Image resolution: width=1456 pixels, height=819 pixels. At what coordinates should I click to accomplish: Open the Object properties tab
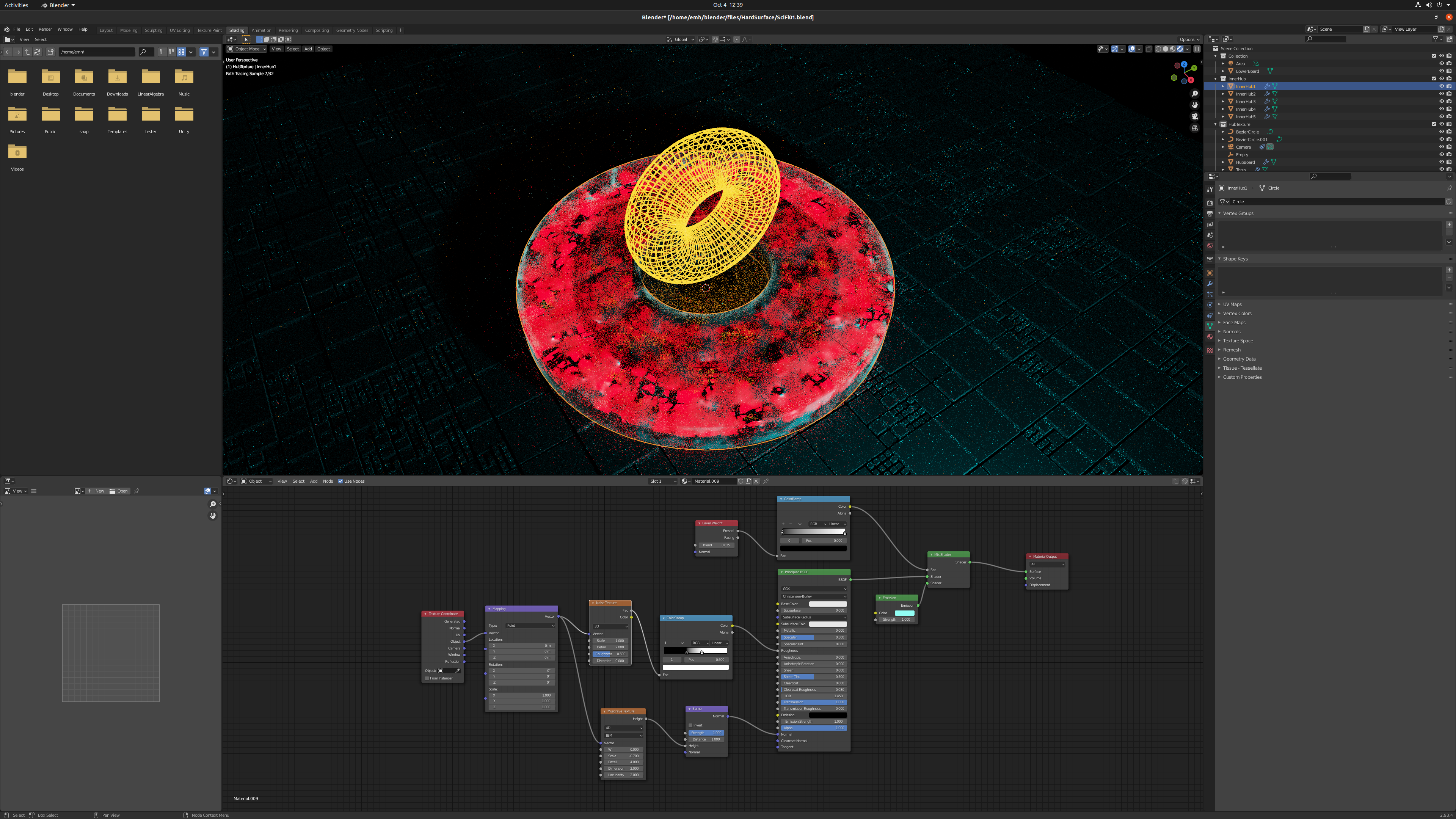point(1210,273)
